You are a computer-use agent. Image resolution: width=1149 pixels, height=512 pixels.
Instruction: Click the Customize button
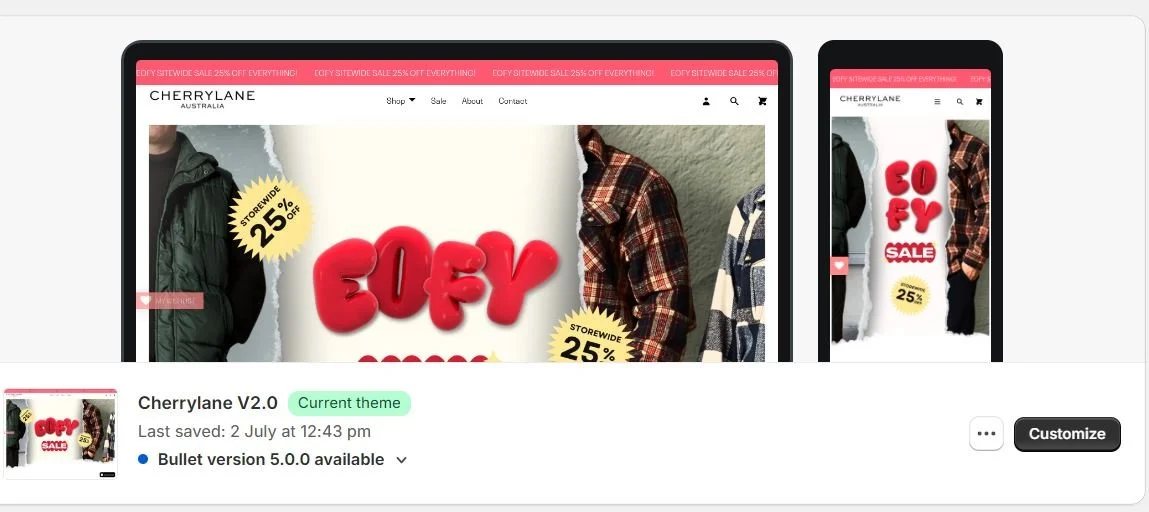1067,434
